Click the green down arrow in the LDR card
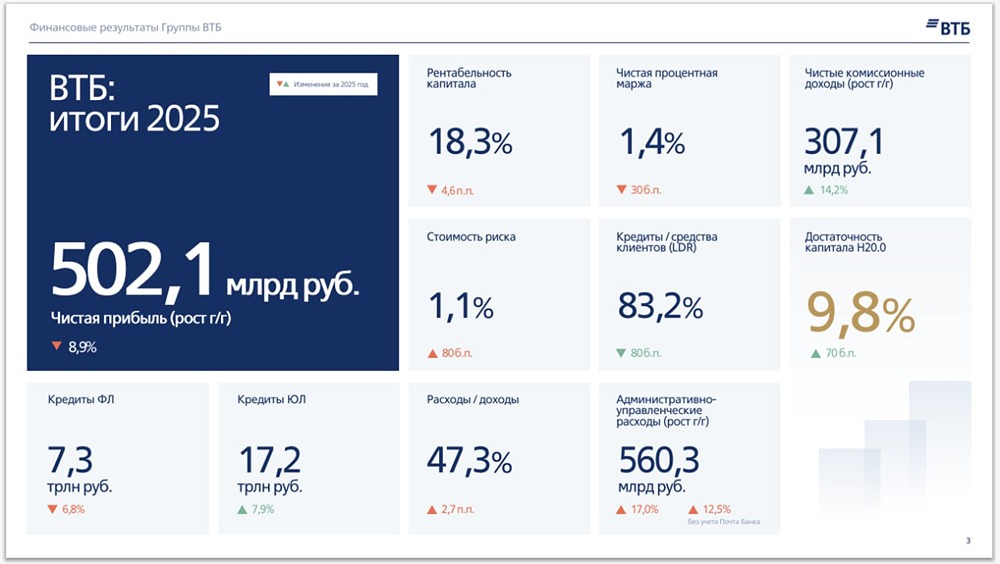 coord(621,353)
